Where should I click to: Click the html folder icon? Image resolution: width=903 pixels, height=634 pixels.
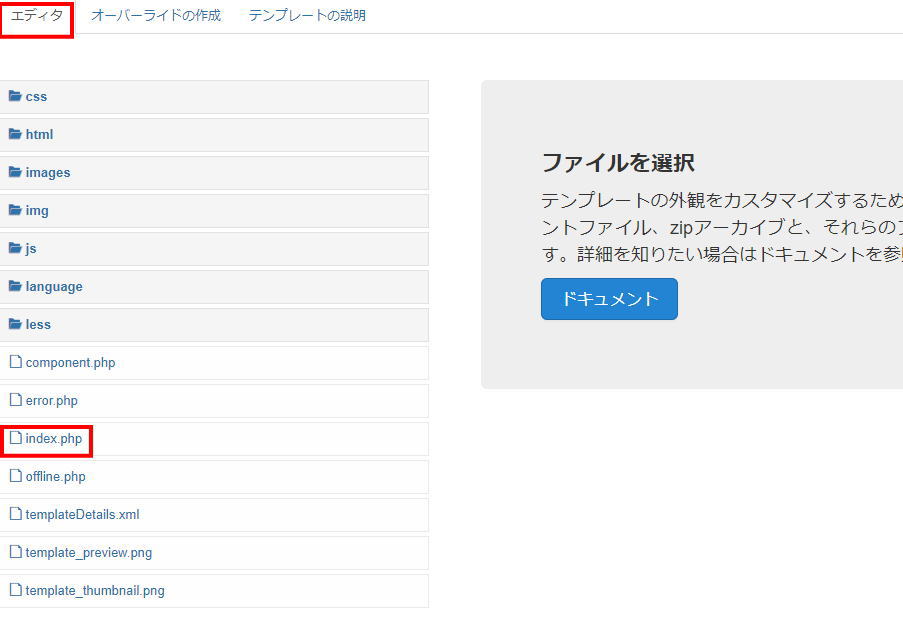[15, 134]
